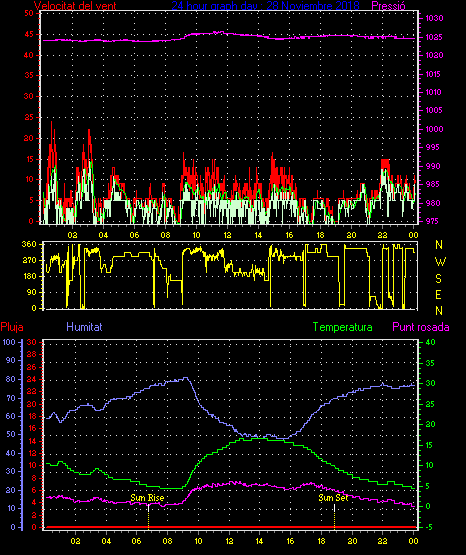Click the 1025 pressure scale value
The height and width of the screenshot is (555, 466).
(434, 37)
